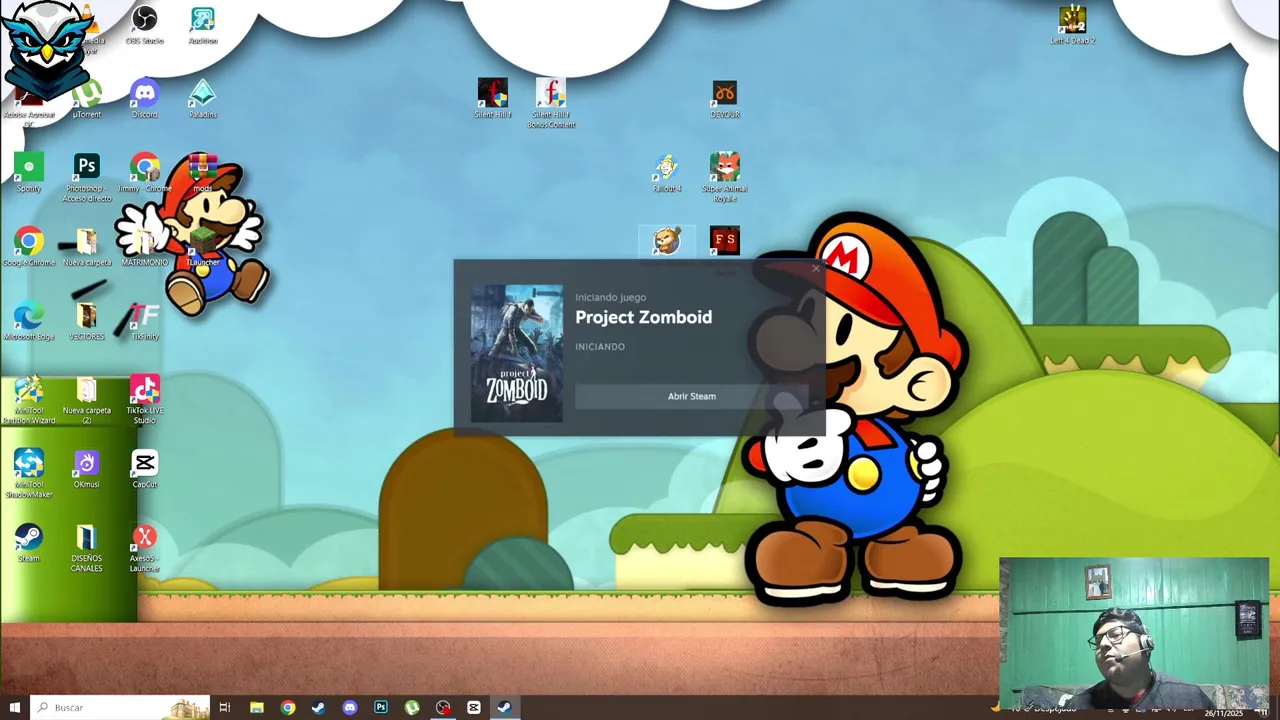
Task: Launch the TikTok LIVE Studio shortcut
Action: 145,400
